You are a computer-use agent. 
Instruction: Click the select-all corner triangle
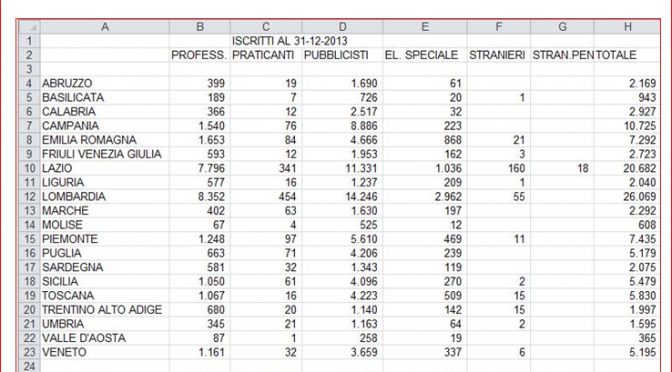(x=30, y=27)
